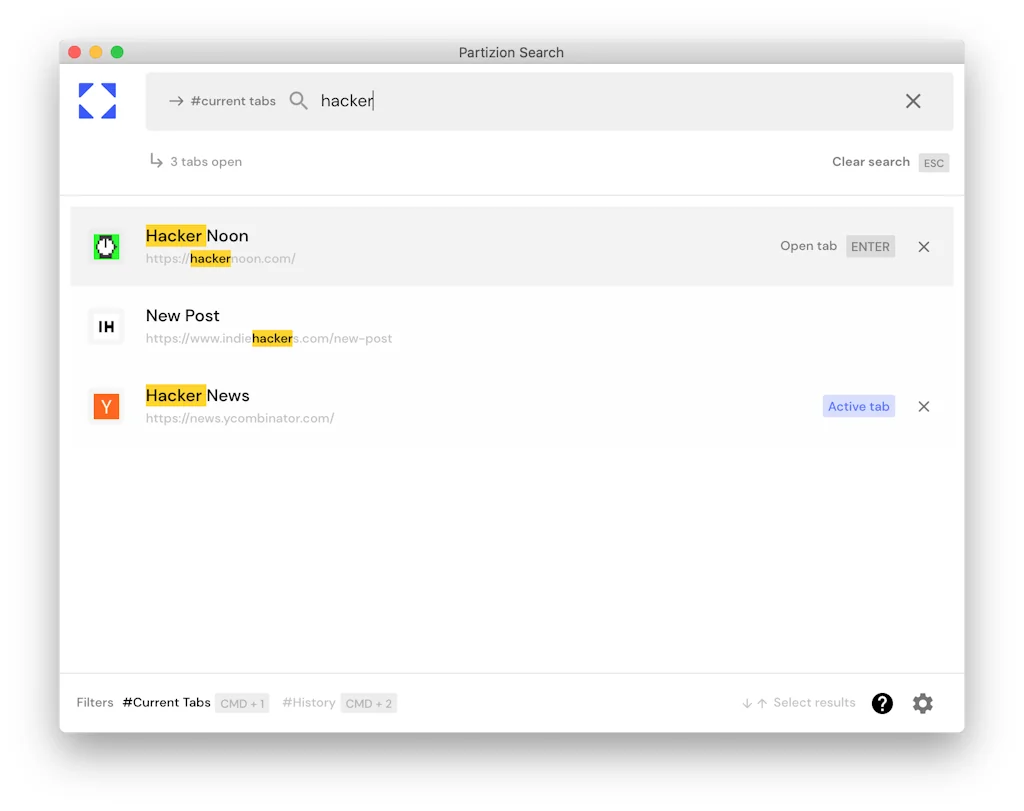Click the #current tabs filter tag
Viewport: 1024px width, 811px height.
click(x=233, y=101)
